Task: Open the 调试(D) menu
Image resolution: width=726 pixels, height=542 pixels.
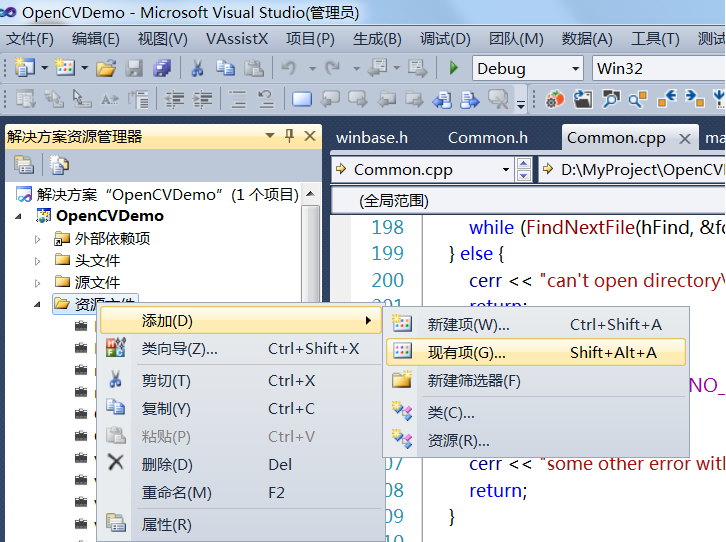Action: (445, 39)
